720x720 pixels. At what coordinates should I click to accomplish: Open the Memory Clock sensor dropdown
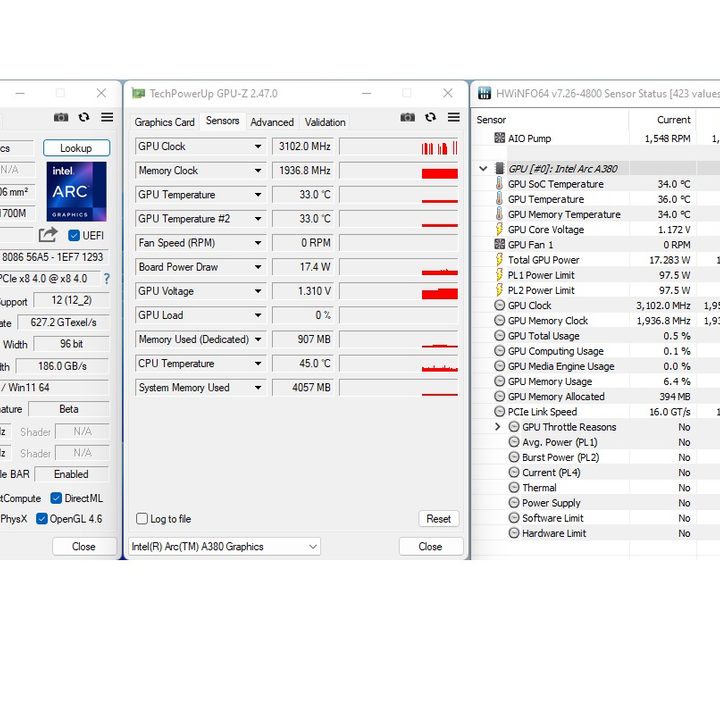pyautogui.click(x=258, y=170)
